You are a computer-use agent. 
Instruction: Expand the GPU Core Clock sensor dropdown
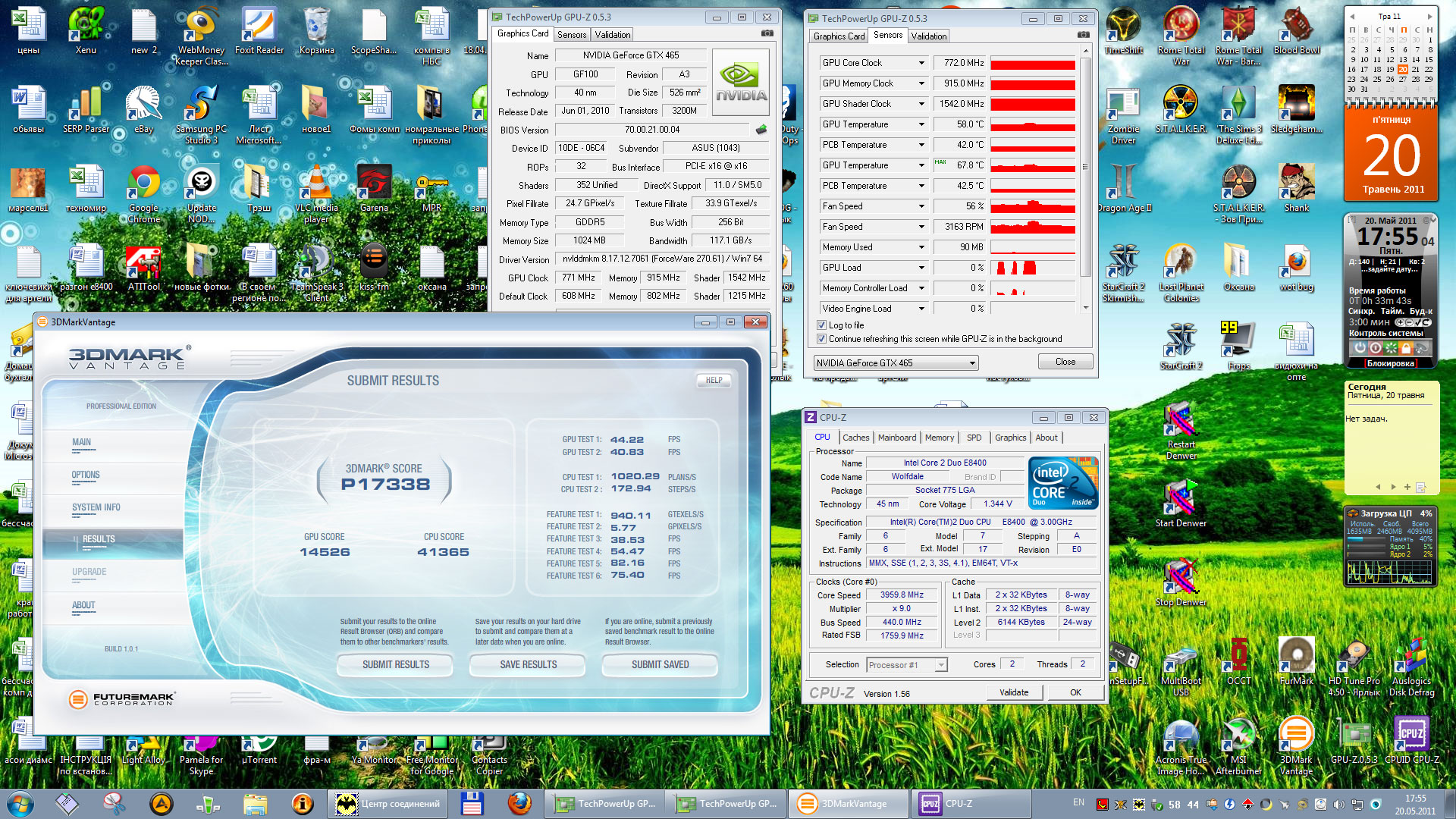coord(921,63)
